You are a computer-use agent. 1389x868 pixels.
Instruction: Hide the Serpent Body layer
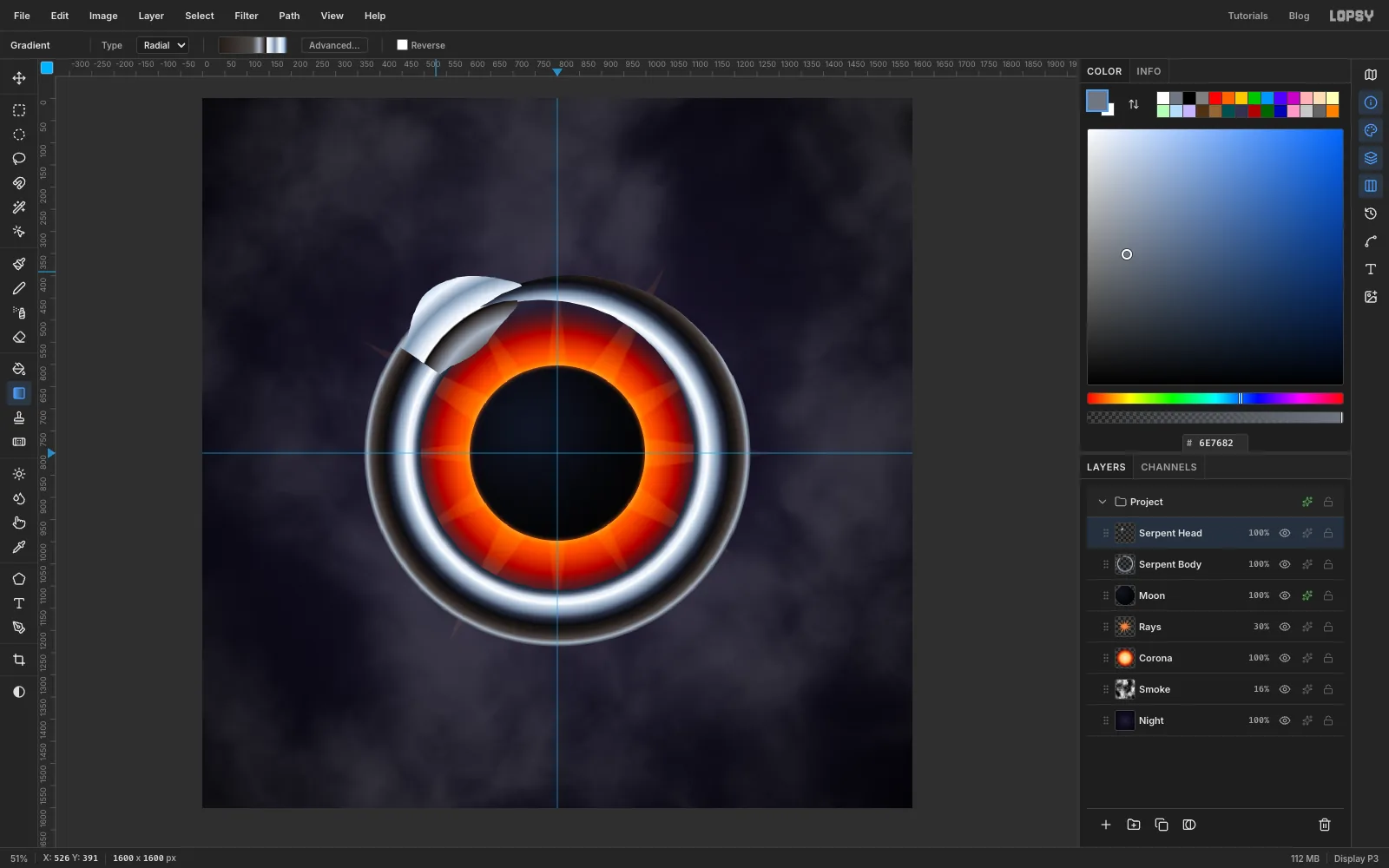coord(1285,564)
